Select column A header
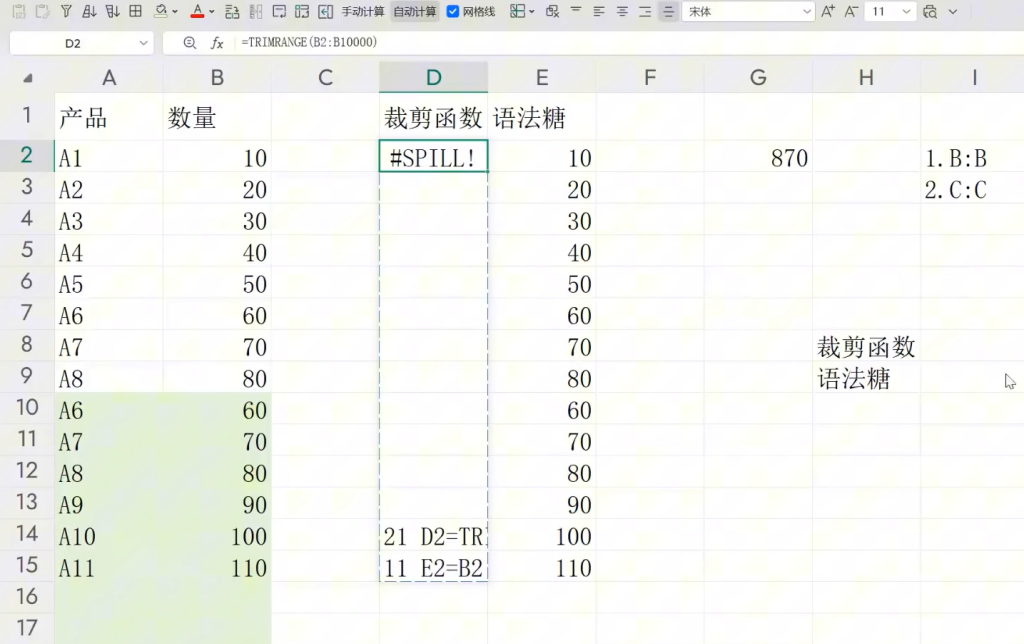 point(109,78)
